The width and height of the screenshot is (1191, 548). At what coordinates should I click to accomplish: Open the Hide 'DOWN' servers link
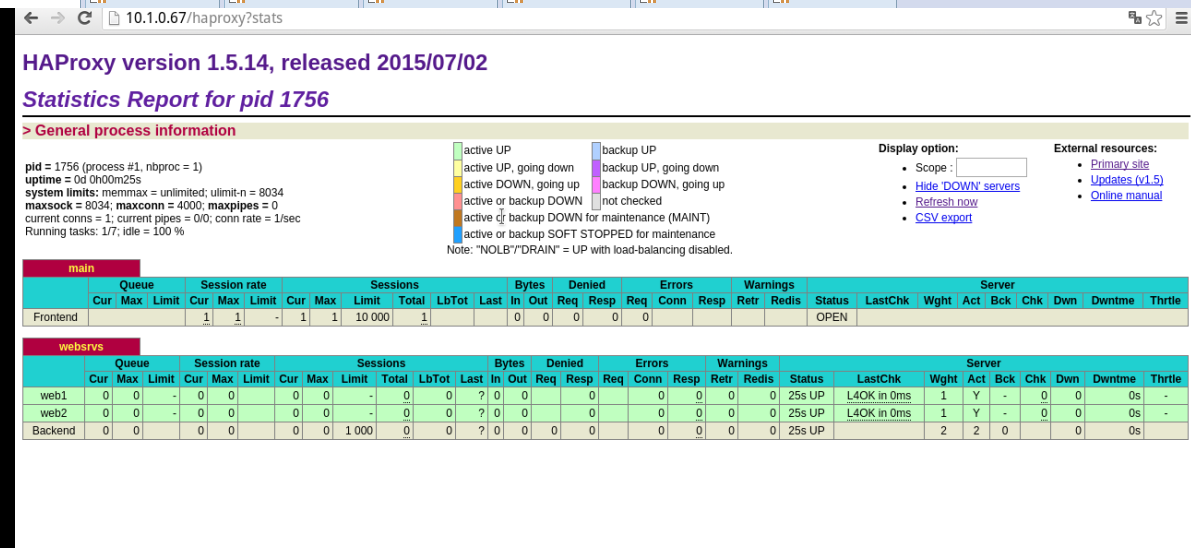tap(968, 186)
